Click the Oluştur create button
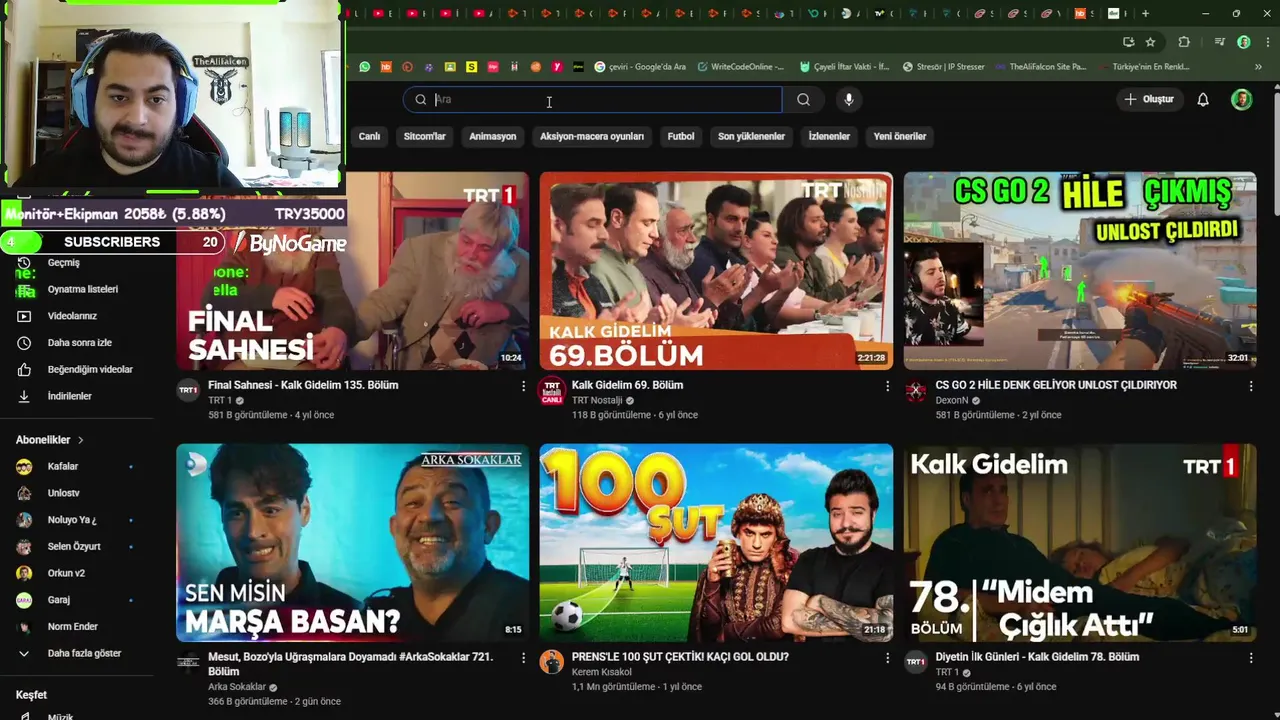The width and height of the screenshot is (1280, 720). [1149, 99]
